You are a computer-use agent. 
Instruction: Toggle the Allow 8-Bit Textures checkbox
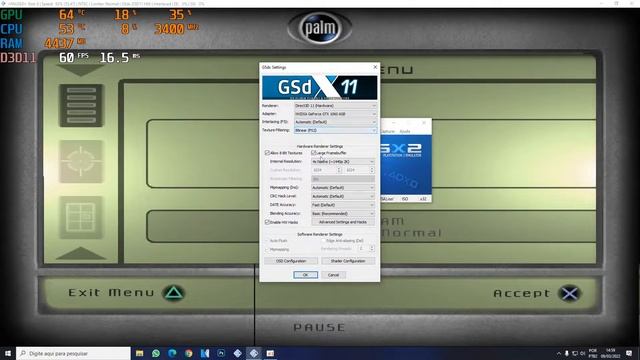(x=267, y=153)
